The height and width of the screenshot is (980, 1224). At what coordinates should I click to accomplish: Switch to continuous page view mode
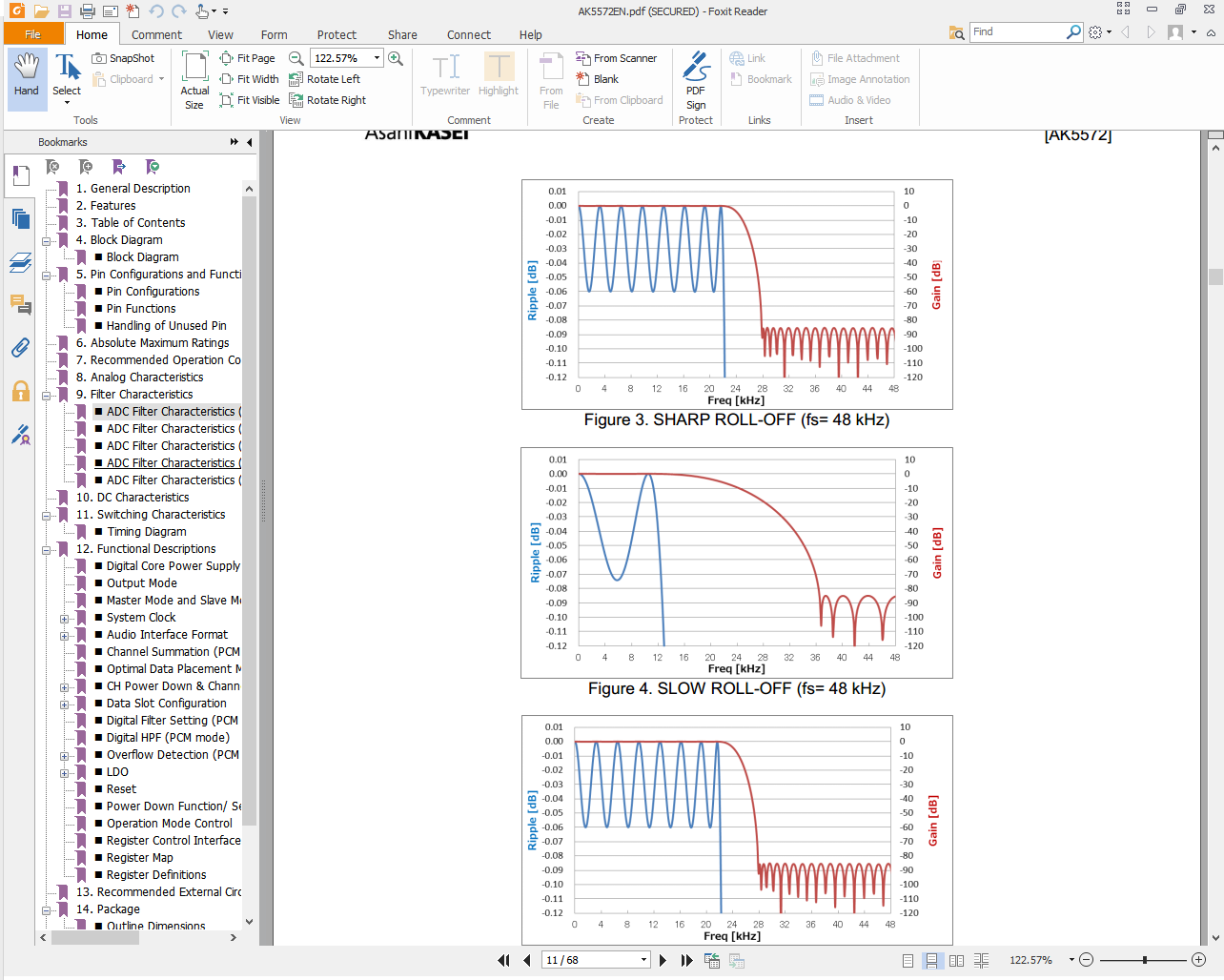pyautogui.click(x=931, y=960)
